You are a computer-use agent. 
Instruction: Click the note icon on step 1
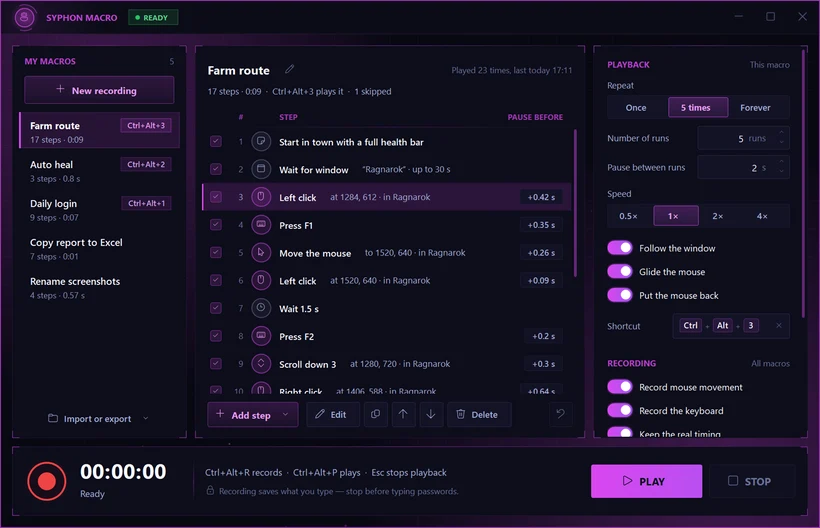261,141
